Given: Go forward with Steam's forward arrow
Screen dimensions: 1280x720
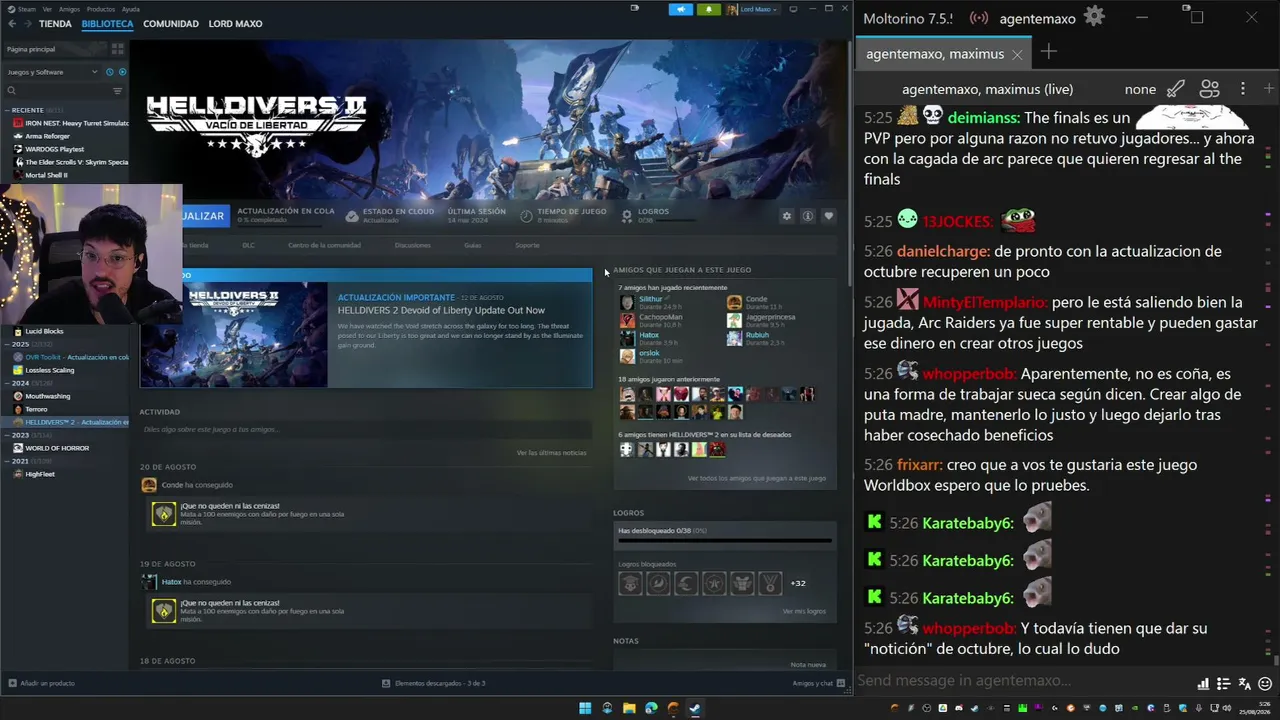Looking at the screenshot, I should pyautogui.click(x=27, y=24).
